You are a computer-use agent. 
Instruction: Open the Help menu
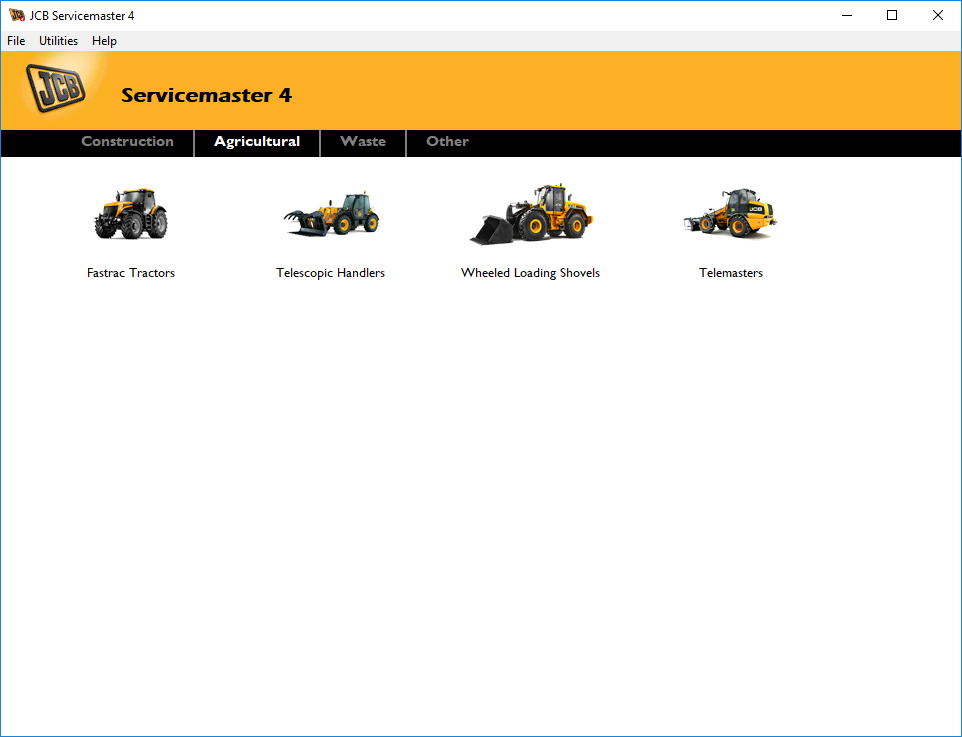104,41
